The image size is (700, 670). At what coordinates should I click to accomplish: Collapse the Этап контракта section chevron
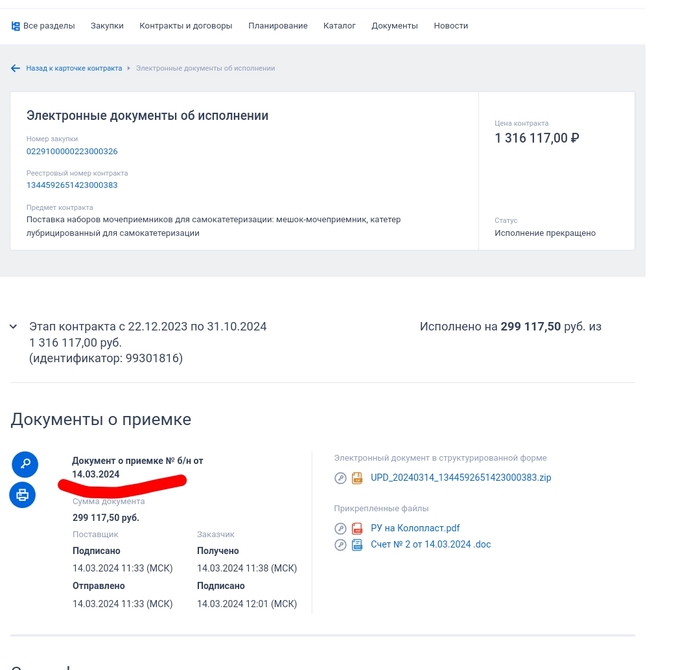pos(13,327)
